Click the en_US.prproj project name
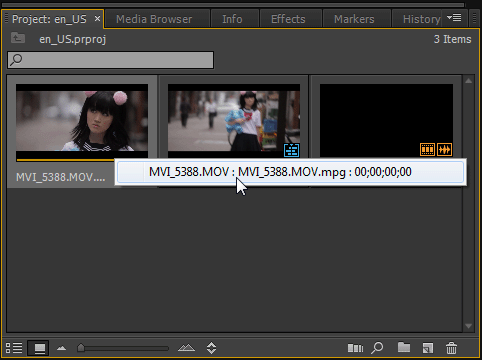This screenshot has width=482, height=360. (73, 39)
